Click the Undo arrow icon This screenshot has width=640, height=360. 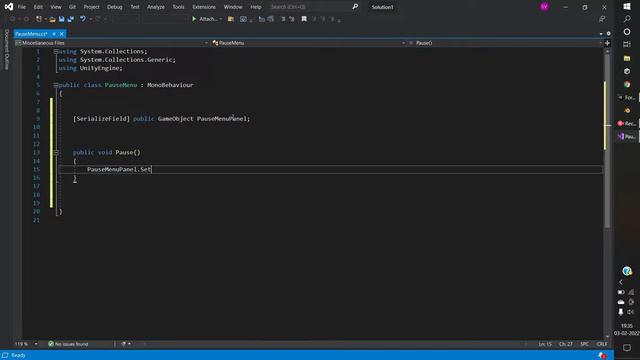tap(83, 19)
